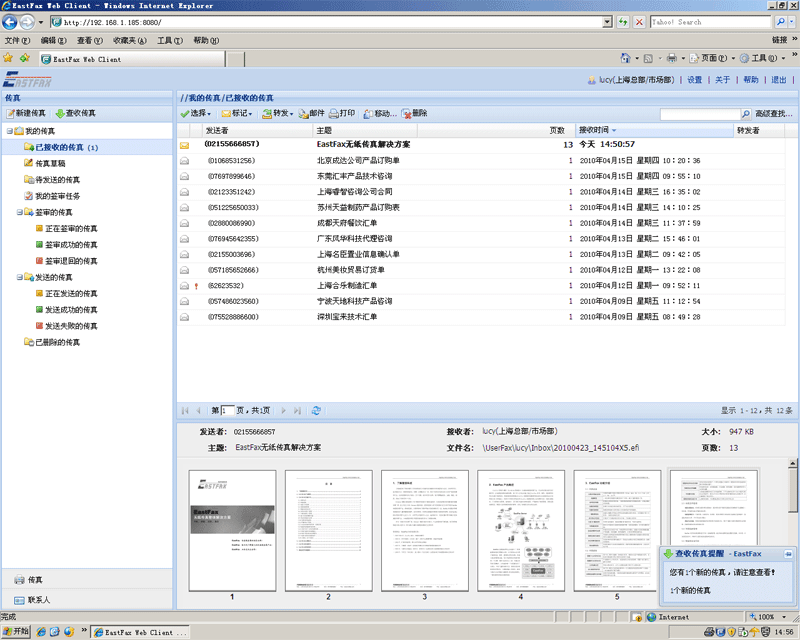
Task: Click priority flag icon on 上海合乐制造汇单 row
Action: coord(196,286)
